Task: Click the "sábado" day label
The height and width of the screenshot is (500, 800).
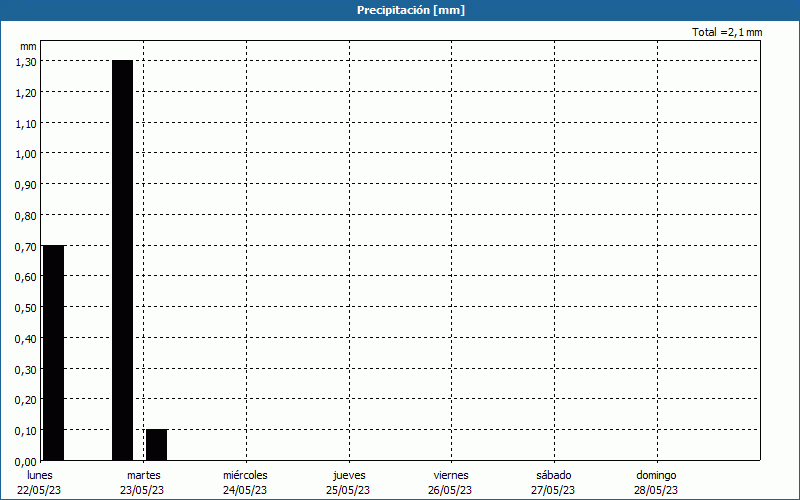Action: (x=554, y=475)
